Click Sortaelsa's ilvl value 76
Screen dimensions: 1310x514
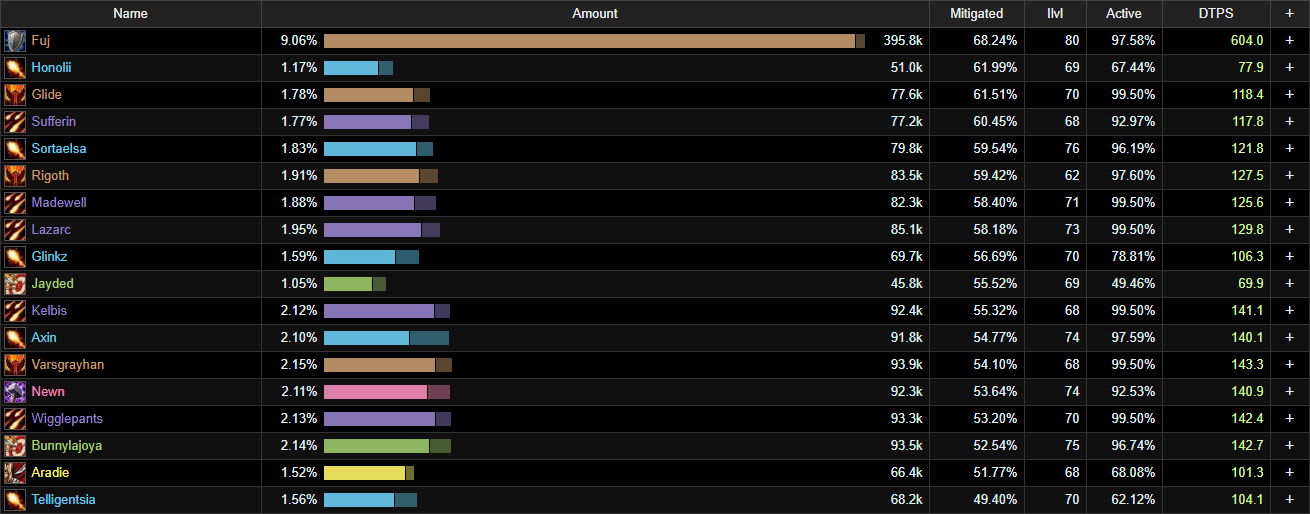[x=1071, y=149]
